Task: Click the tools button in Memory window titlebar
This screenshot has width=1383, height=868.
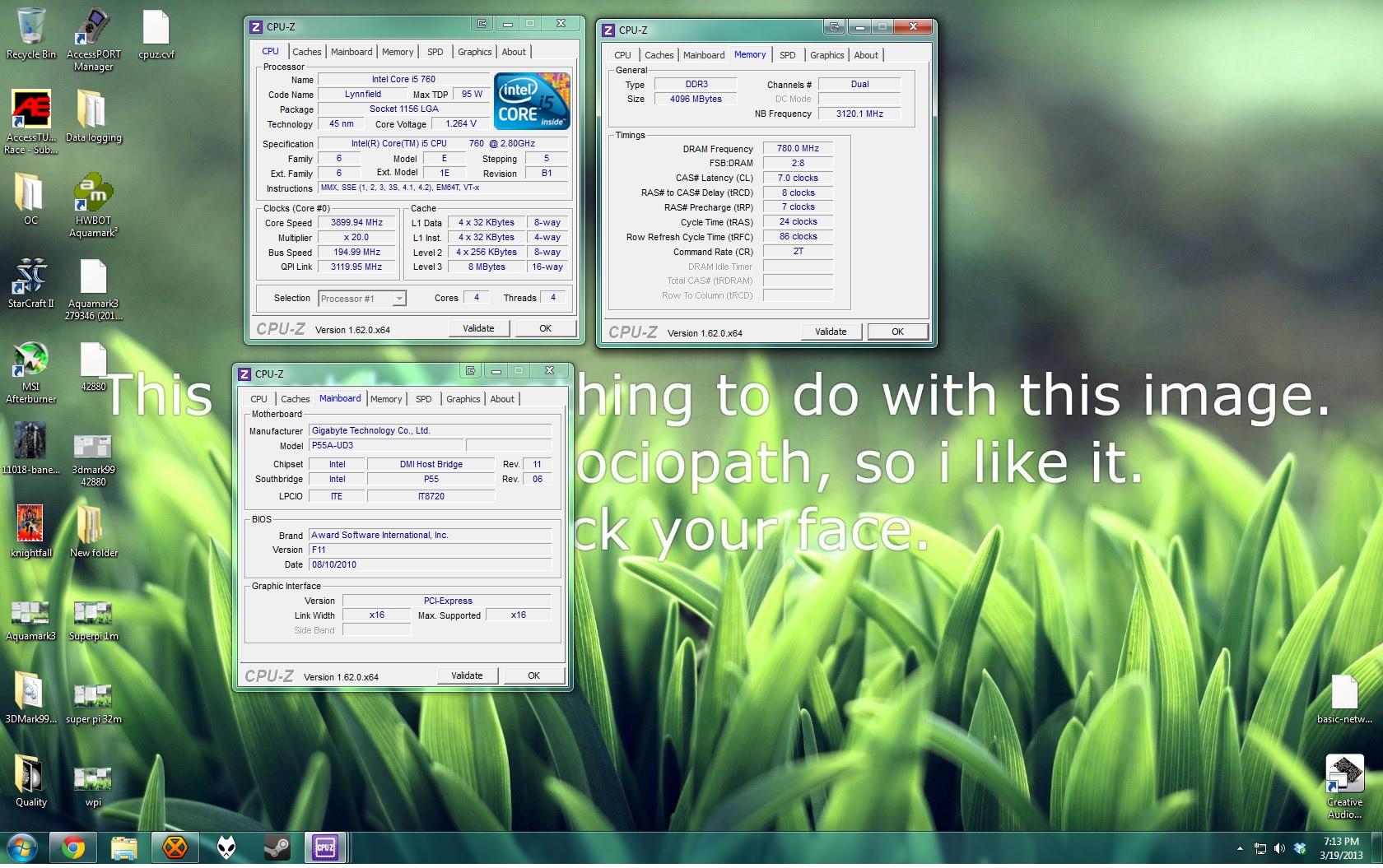Action: pos(835,27)
